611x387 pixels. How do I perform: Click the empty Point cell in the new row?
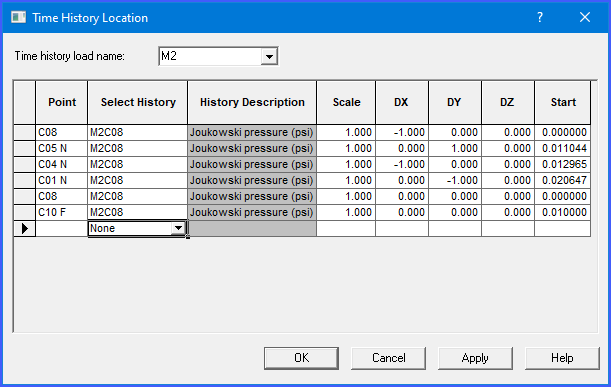62,228
